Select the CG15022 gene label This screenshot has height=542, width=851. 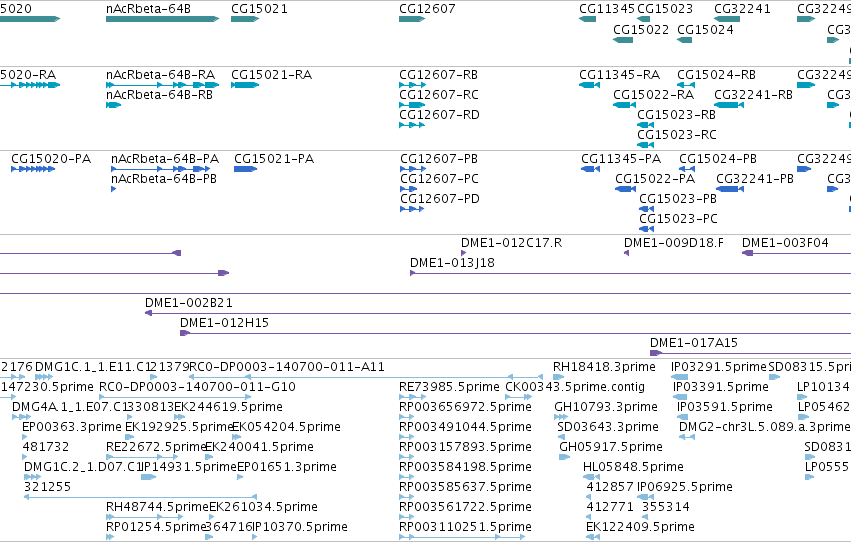(641, 29)
